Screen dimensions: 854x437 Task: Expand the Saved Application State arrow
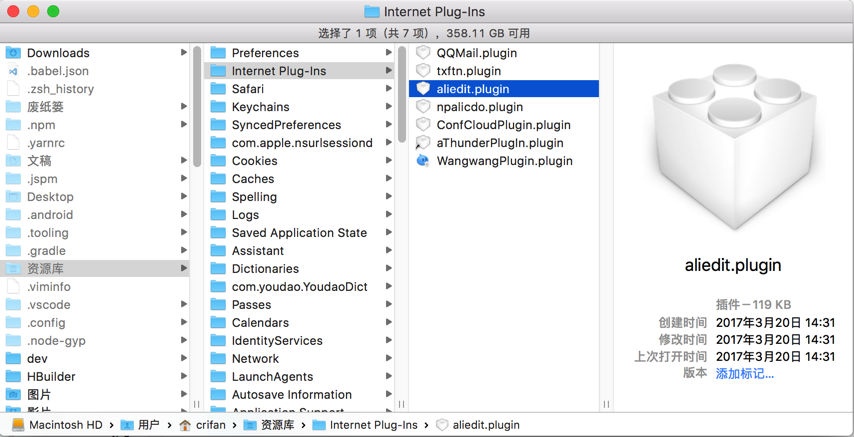pyautogui.click(x=388, y=233)
